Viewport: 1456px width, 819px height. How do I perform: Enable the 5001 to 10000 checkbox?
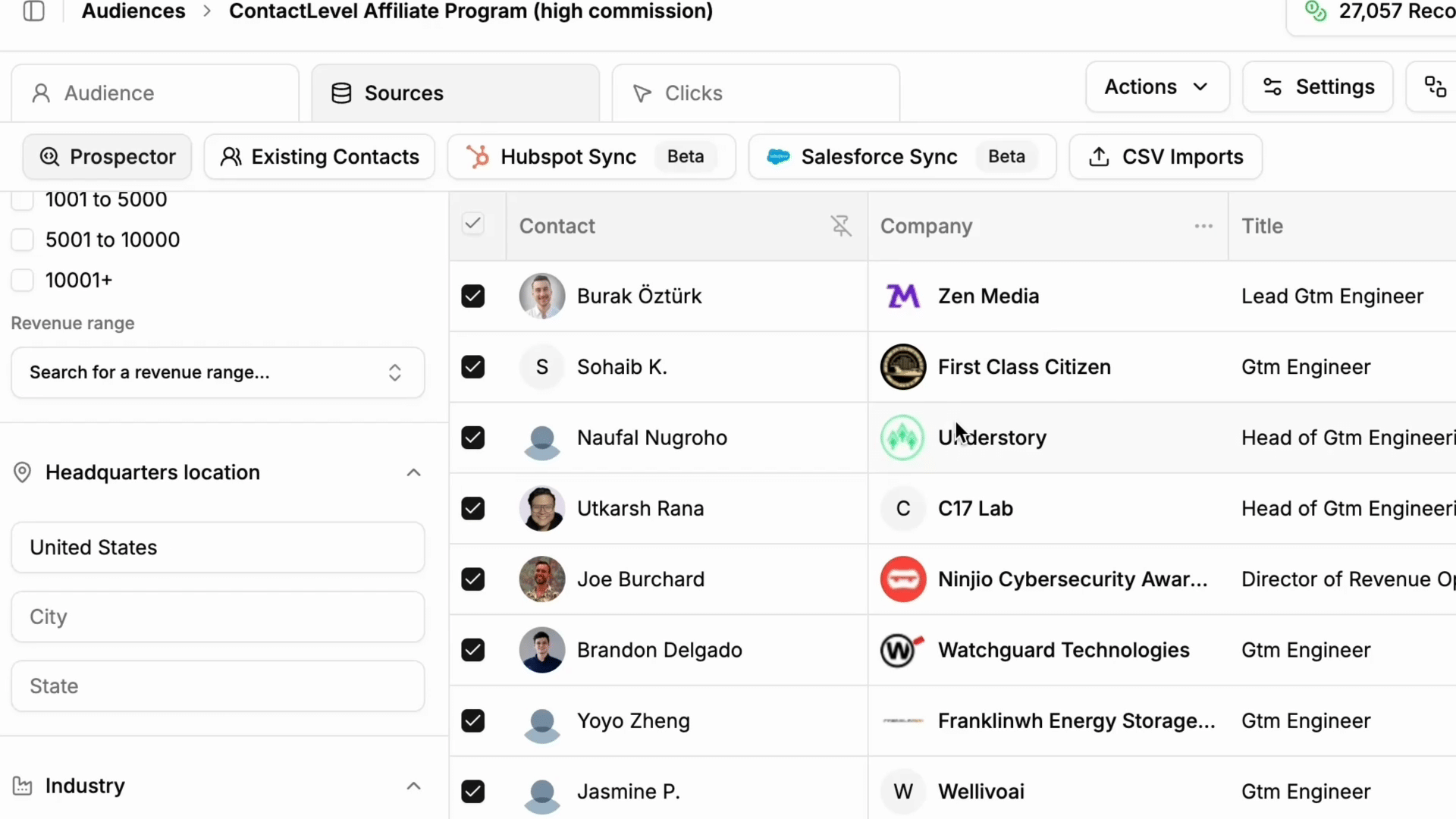(23, 240)
